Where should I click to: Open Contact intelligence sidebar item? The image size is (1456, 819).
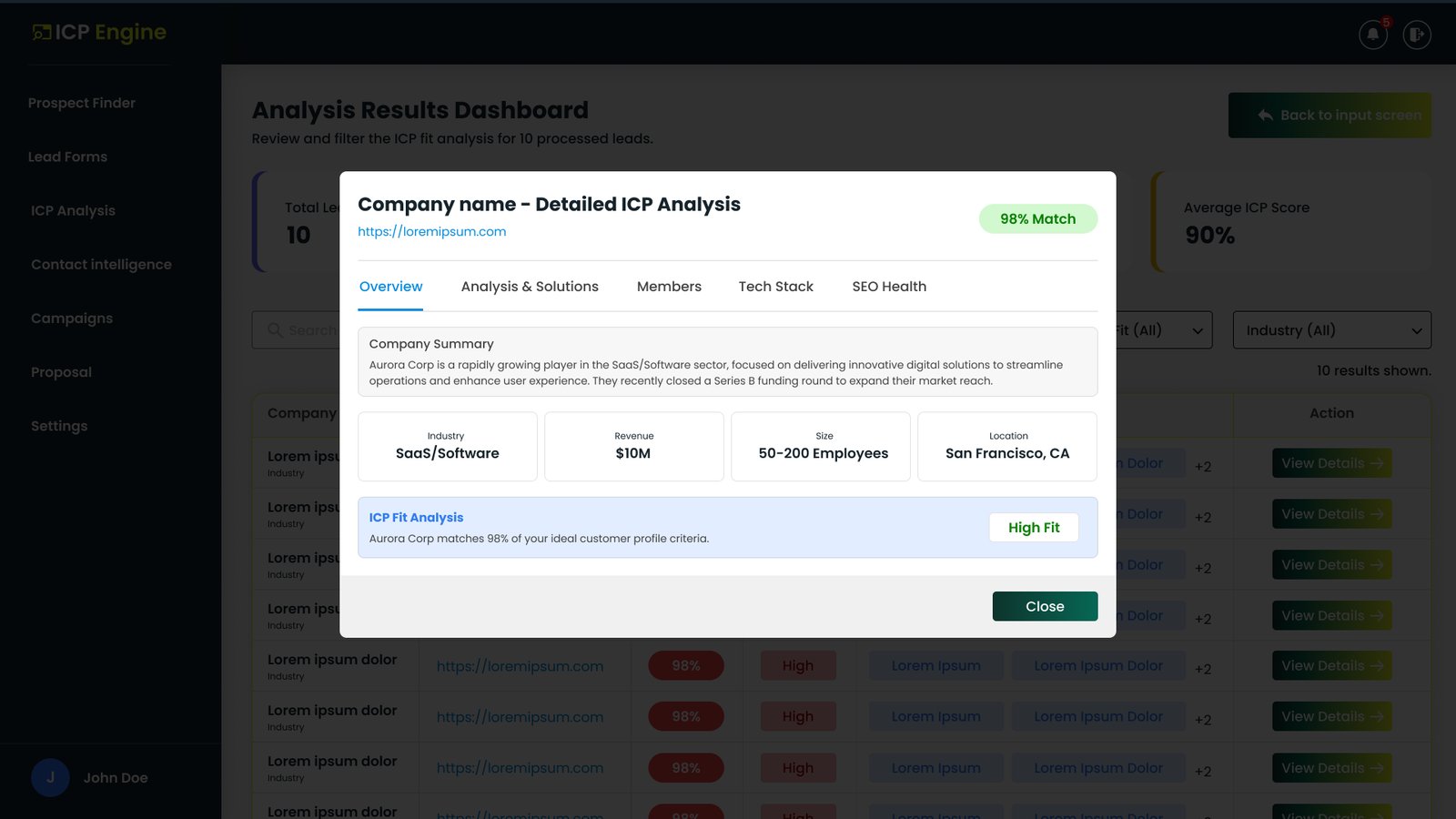[101, 264]
